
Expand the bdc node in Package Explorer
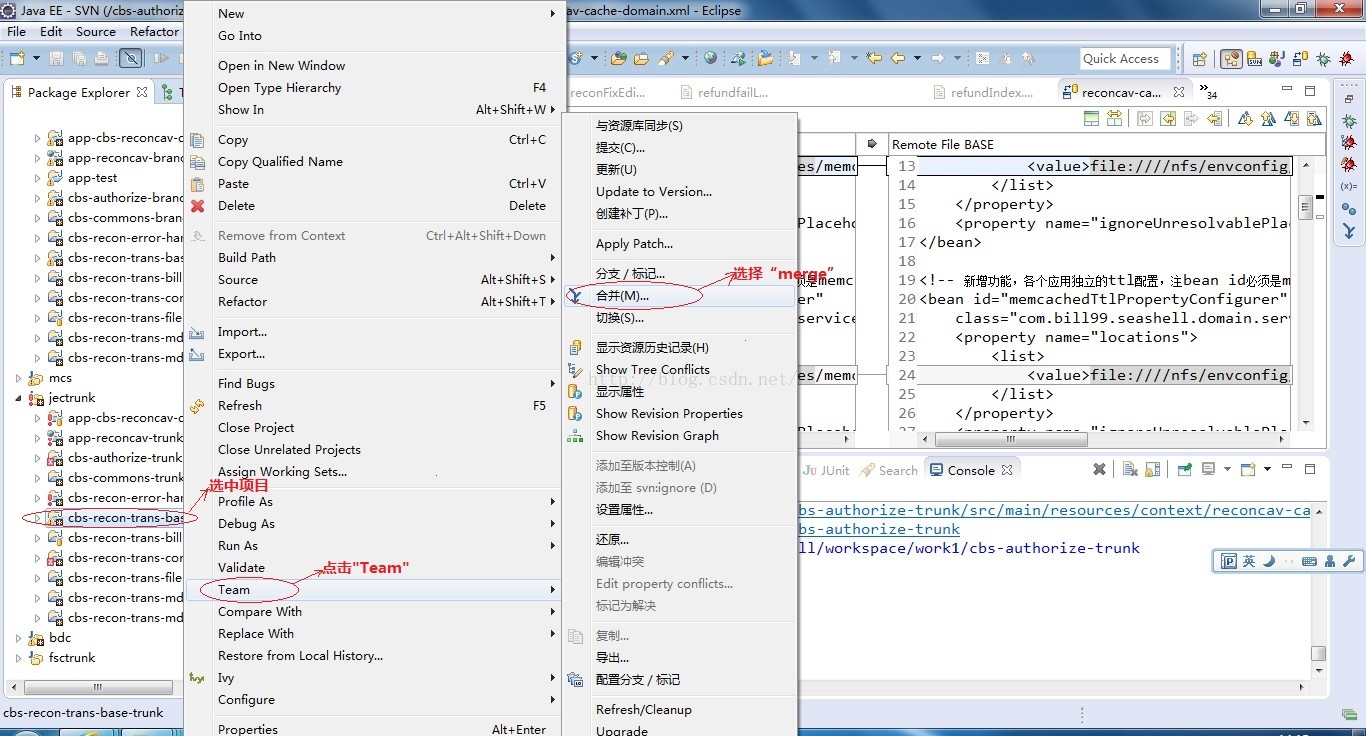tap(19, 638)
